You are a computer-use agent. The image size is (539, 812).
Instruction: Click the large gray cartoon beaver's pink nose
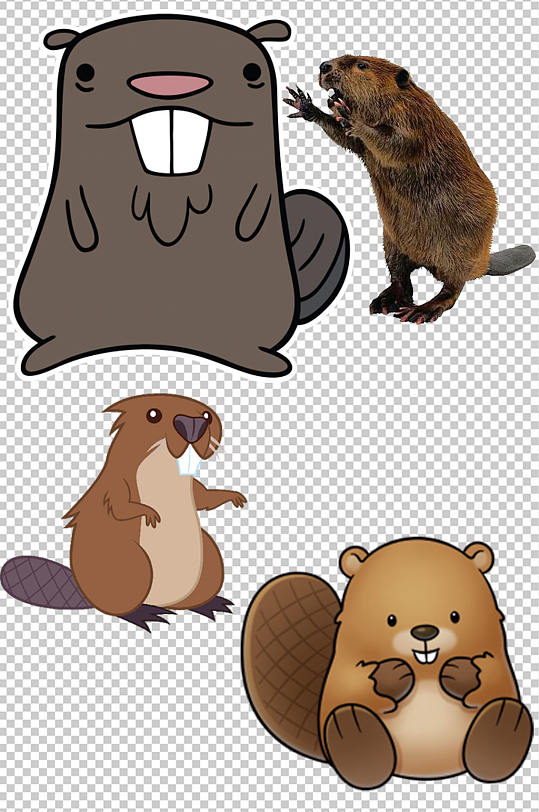(x=170, y=84)
